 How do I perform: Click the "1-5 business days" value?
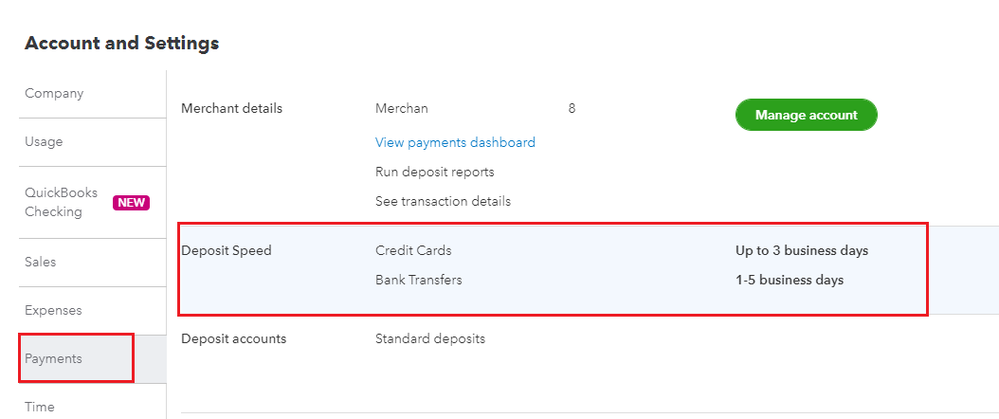tap(789, 280)
